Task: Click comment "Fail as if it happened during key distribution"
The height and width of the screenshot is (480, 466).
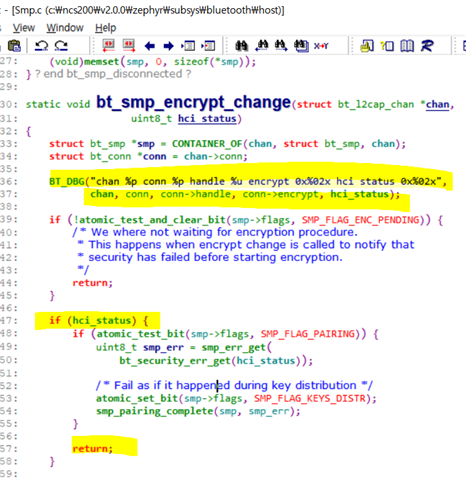Action: click(x=234, y=386)
